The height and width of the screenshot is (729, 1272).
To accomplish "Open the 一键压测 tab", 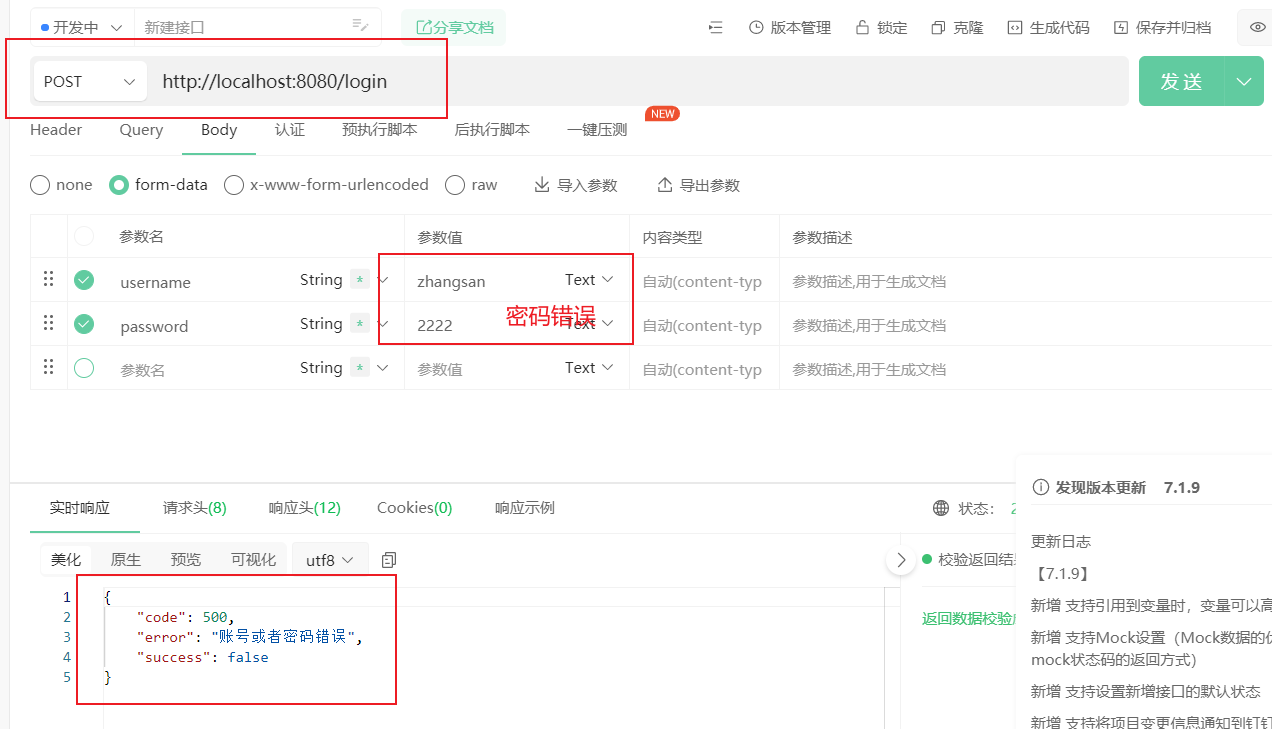I will click(597, 130).
